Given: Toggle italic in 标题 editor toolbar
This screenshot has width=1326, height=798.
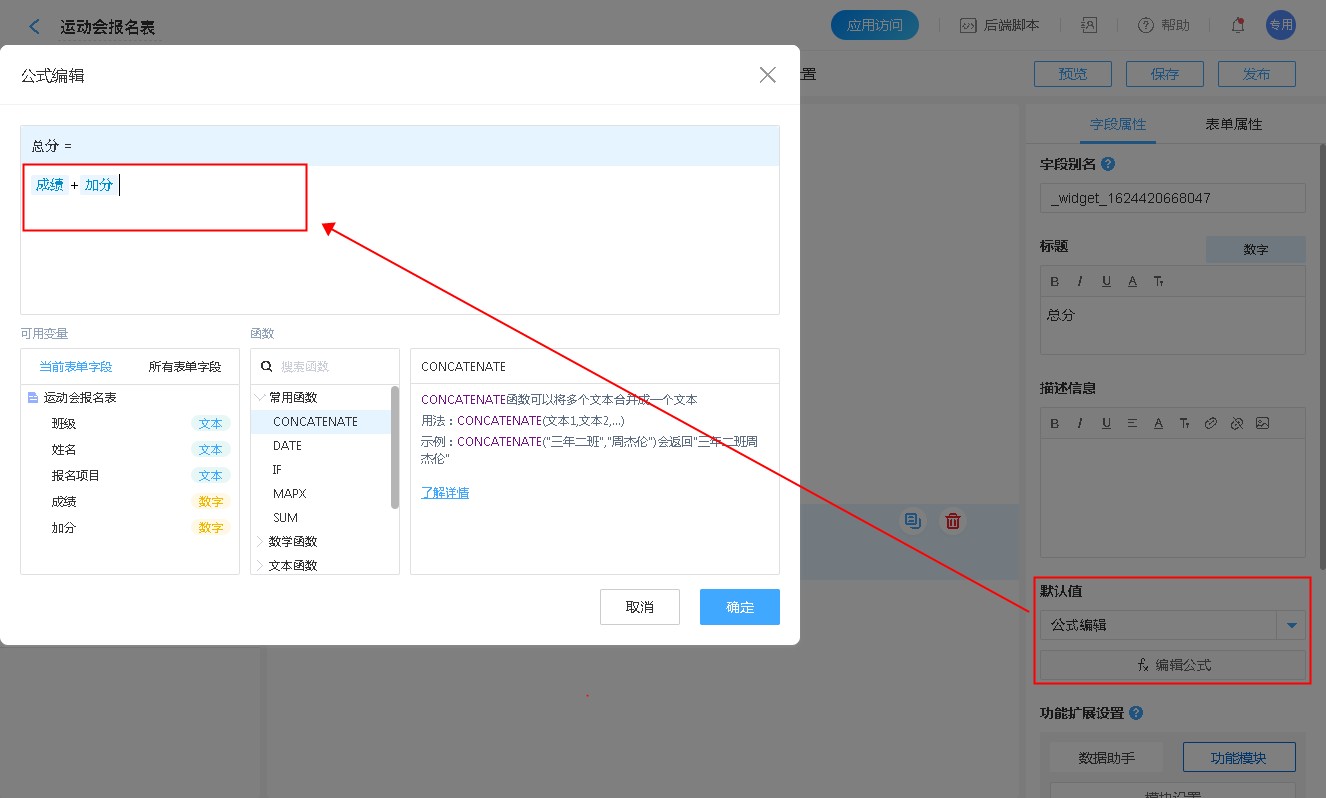Looking at the screenshot, I should [1080, 281].
